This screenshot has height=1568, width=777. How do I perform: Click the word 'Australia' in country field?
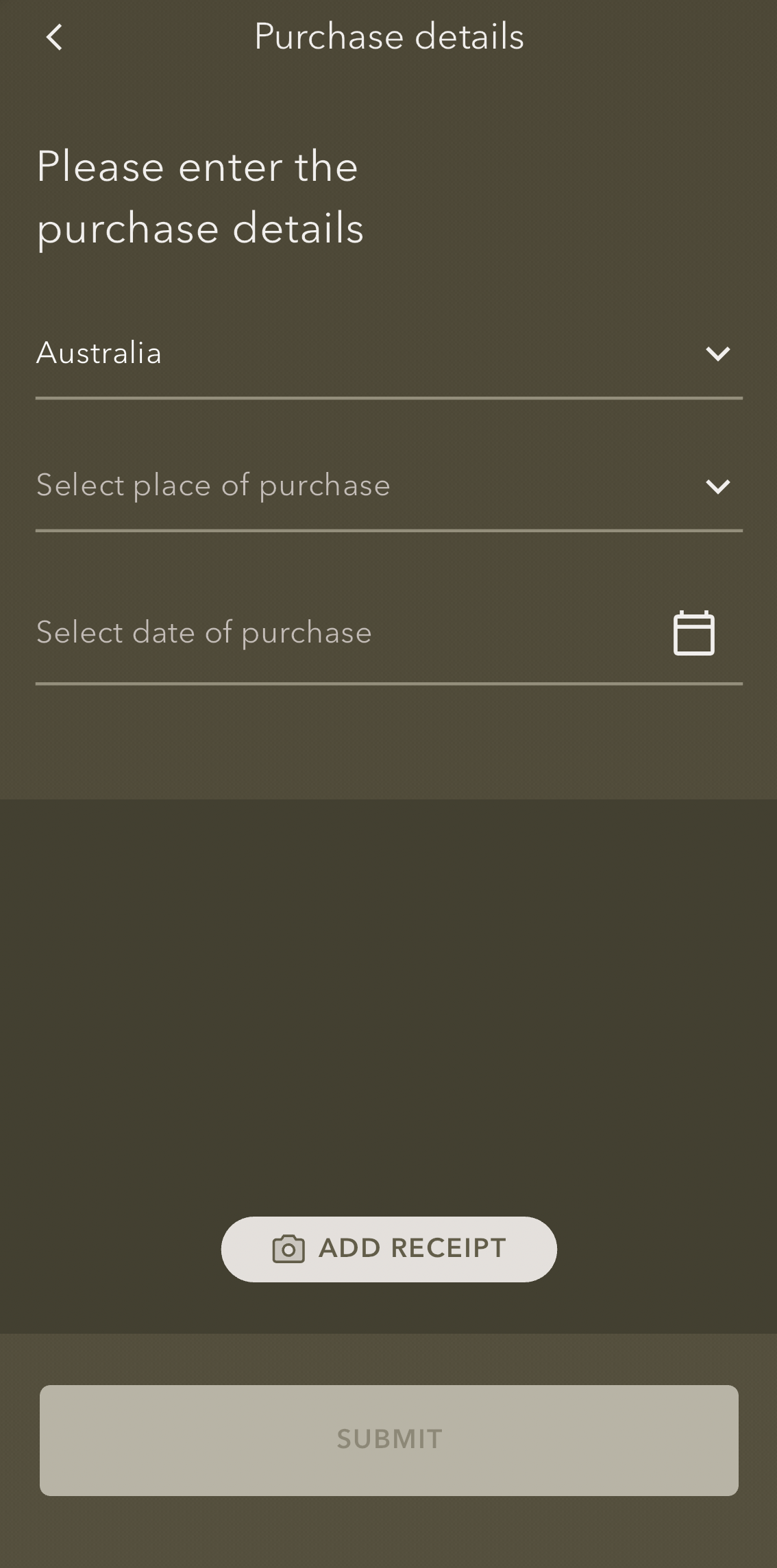click(x=99, y=353)
